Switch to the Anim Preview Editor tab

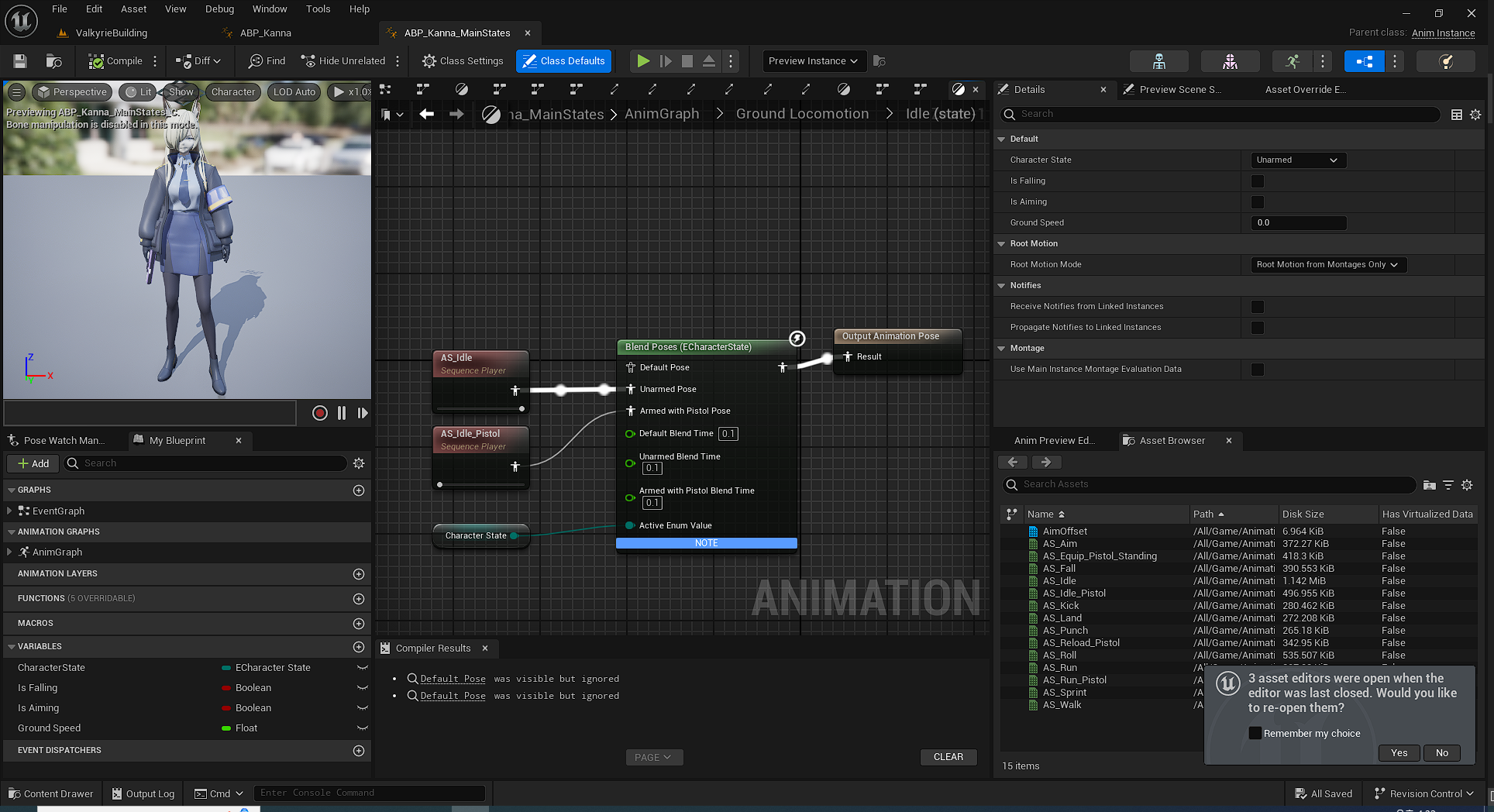click(x=1054, y=441)
